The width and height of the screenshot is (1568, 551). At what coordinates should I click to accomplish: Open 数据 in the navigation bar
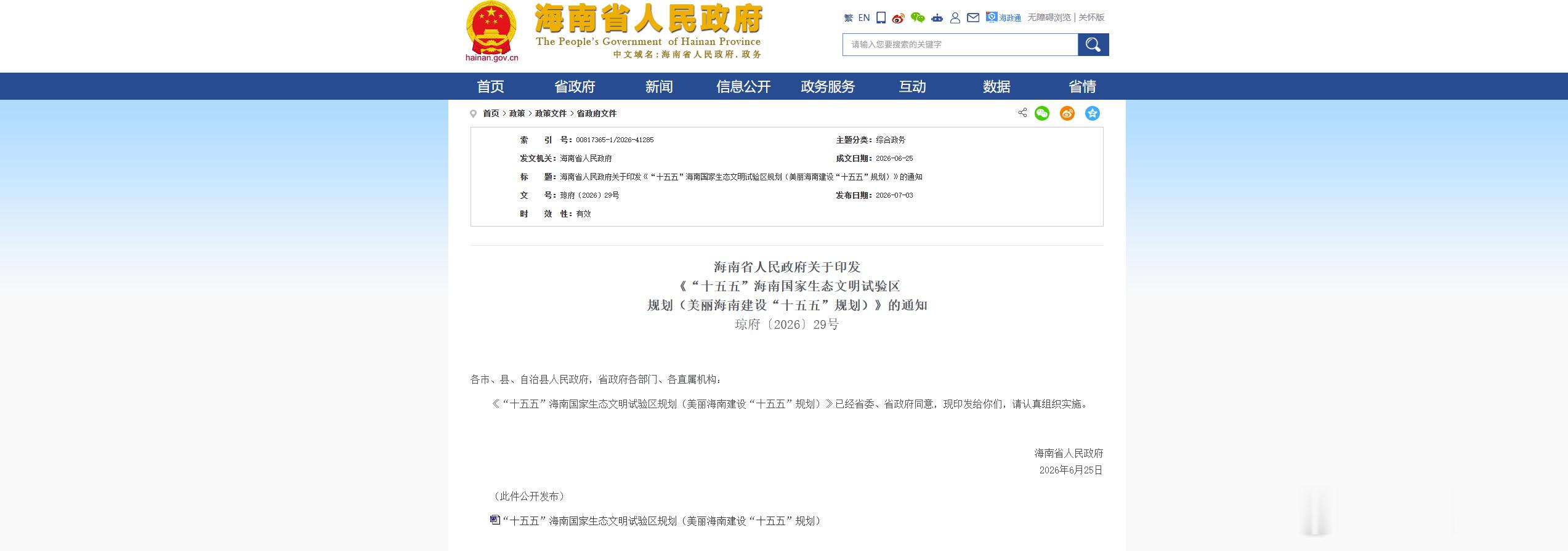click(x=996, y=86)
